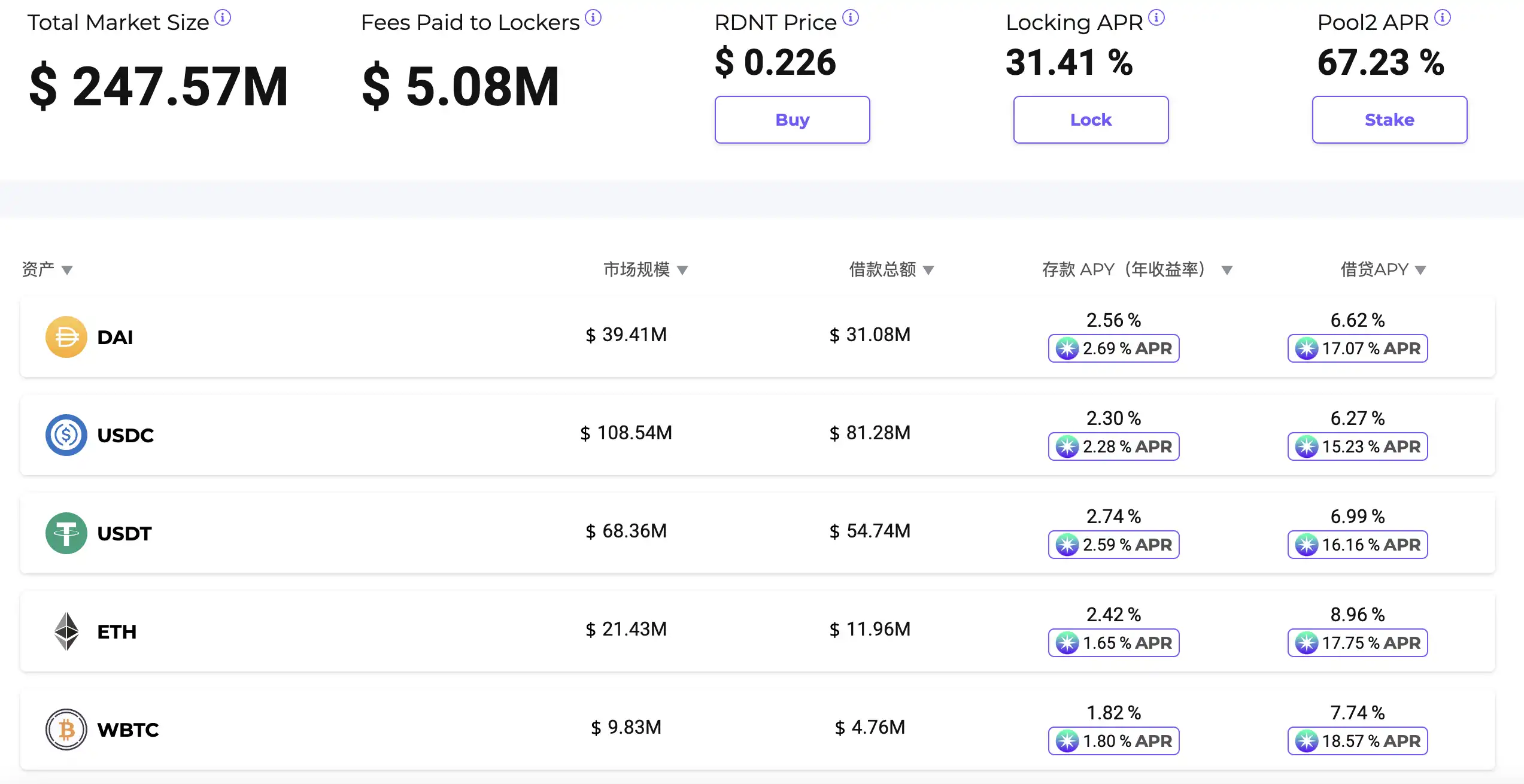Click the 2.69 % APR badge
The width and height of the screenshot is (1524, 784).
click(1113, 348)
